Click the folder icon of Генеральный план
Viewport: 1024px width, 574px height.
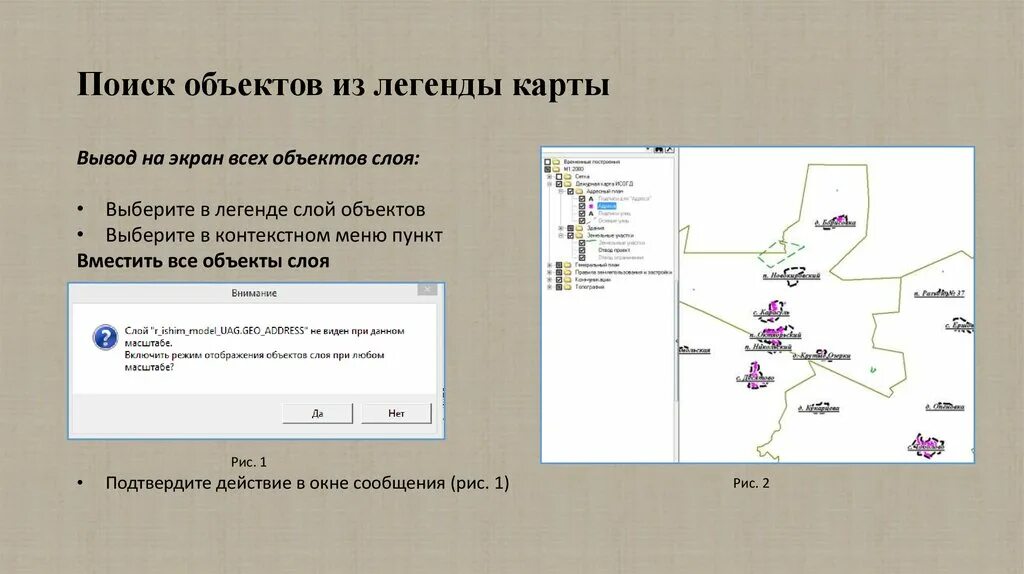pyautogui.click(x=568, y=264)
